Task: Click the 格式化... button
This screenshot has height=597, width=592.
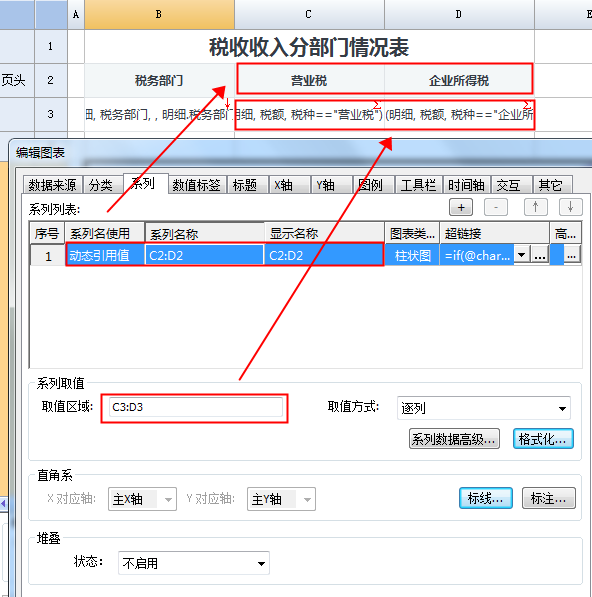Action: pyautogui.click(x=543, y=439)
